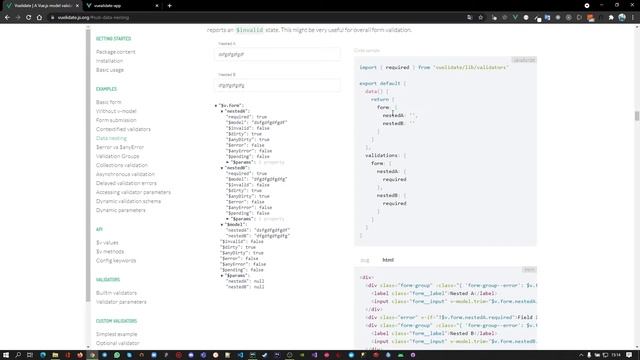The image size is (640, 360).
Task: Open the Validation Groups example
Action: pyautogui.click(x=118, y=156)
